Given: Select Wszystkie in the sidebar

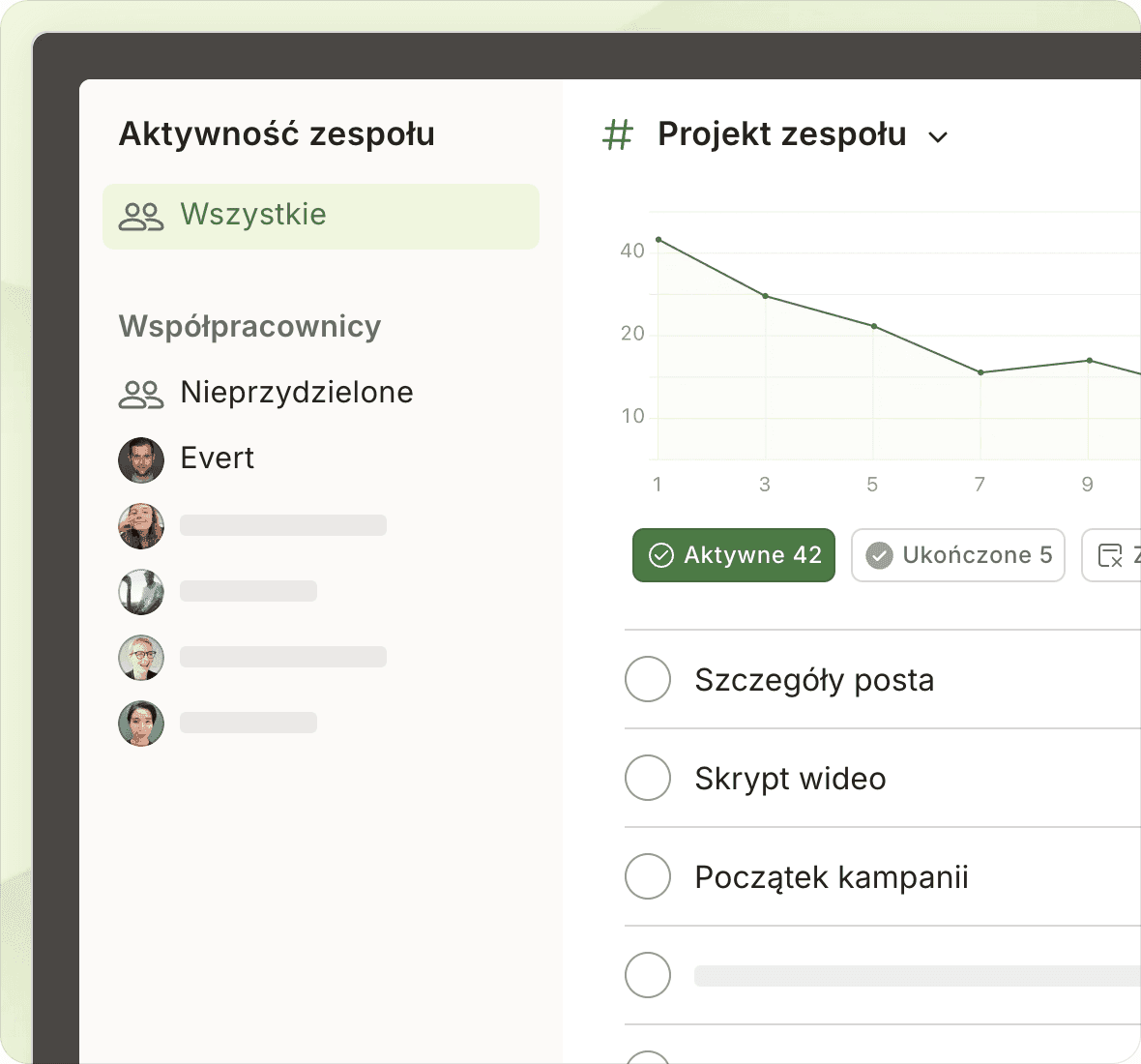Looking at the screenshot, I should click(x=253, y=215).
